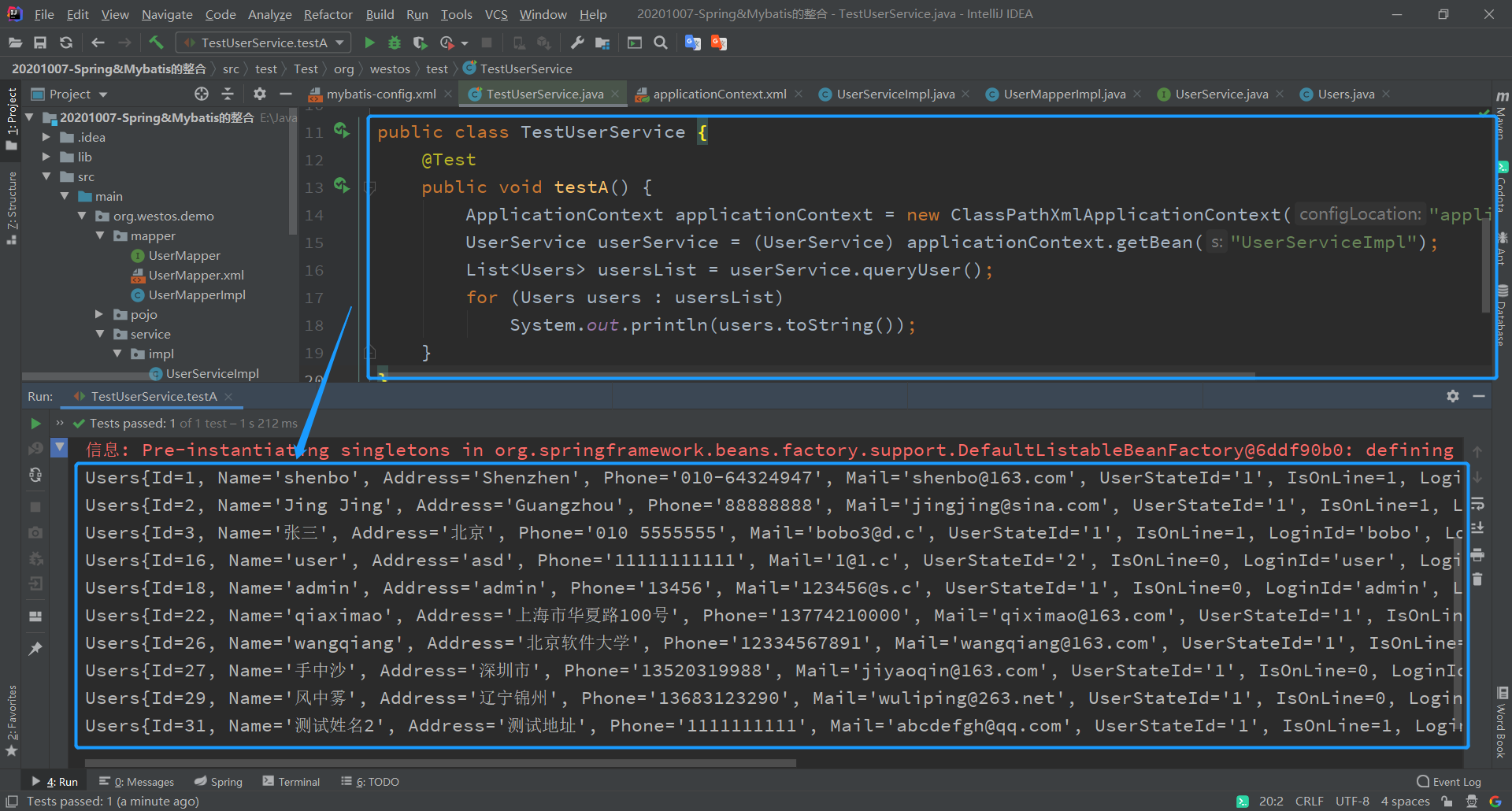1512x811 pixels.
Task: Open Project Structure toolbar icon
Action: coord(602,43)
